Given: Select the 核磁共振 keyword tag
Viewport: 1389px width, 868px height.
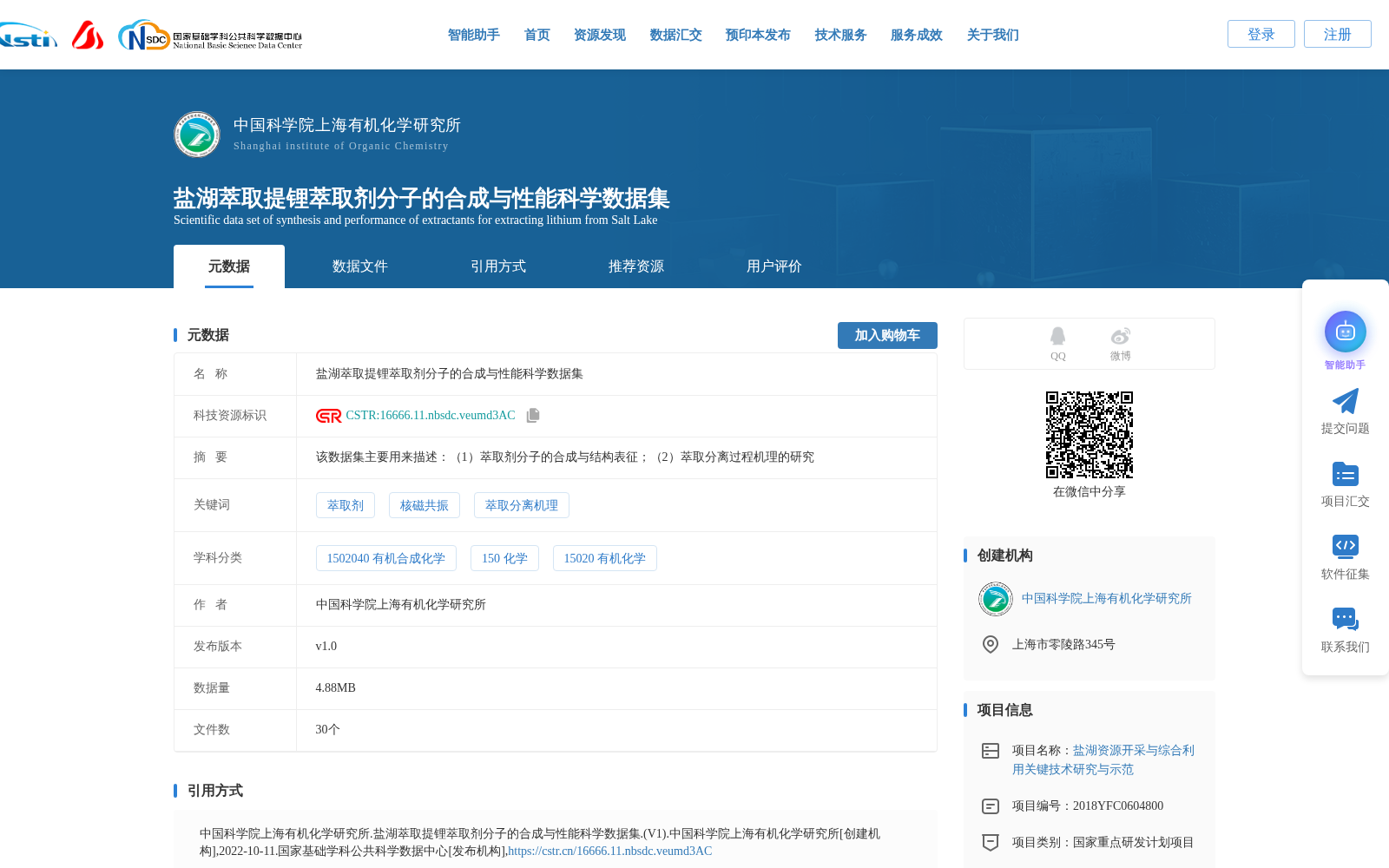Looking at the screenshot, I should point(425,505).
